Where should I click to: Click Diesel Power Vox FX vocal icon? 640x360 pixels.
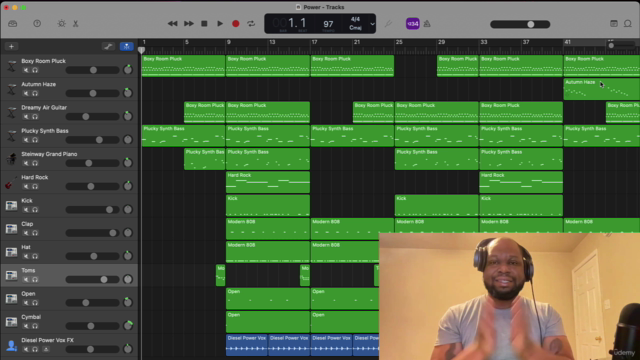pos(11,345)
